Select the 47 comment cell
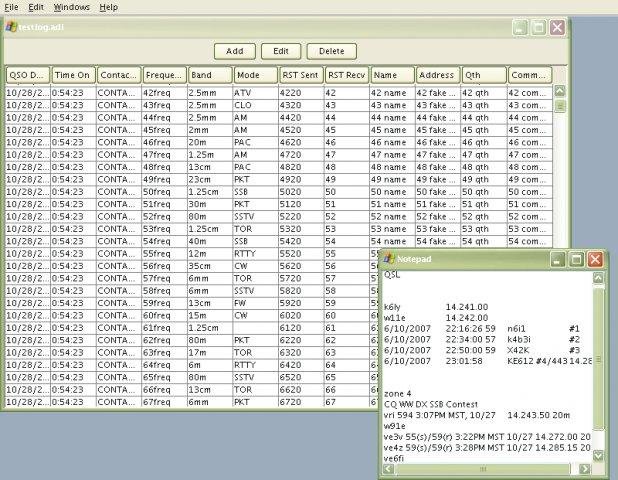618x480 pixels. (x=529, y=154)
